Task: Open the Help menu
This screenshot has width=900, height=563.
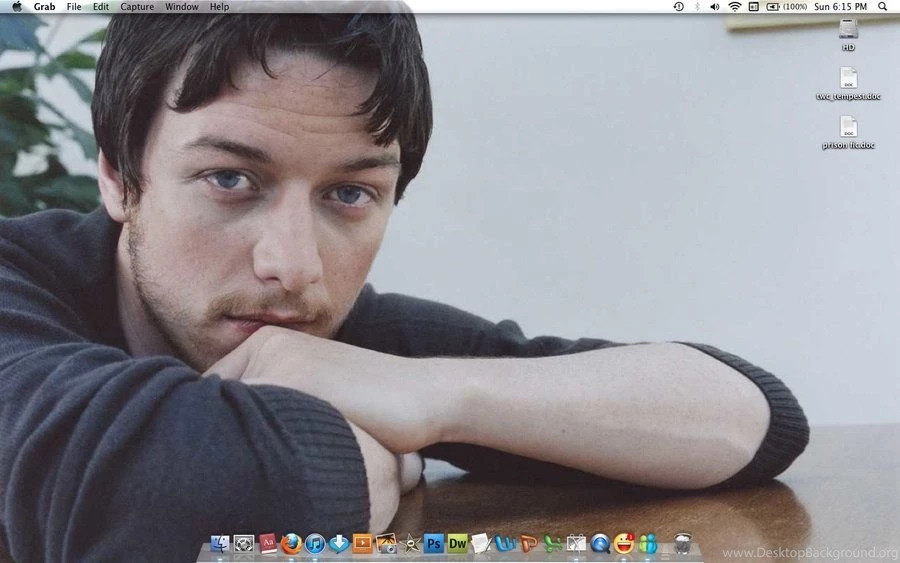Action: [x=219, y=7]
